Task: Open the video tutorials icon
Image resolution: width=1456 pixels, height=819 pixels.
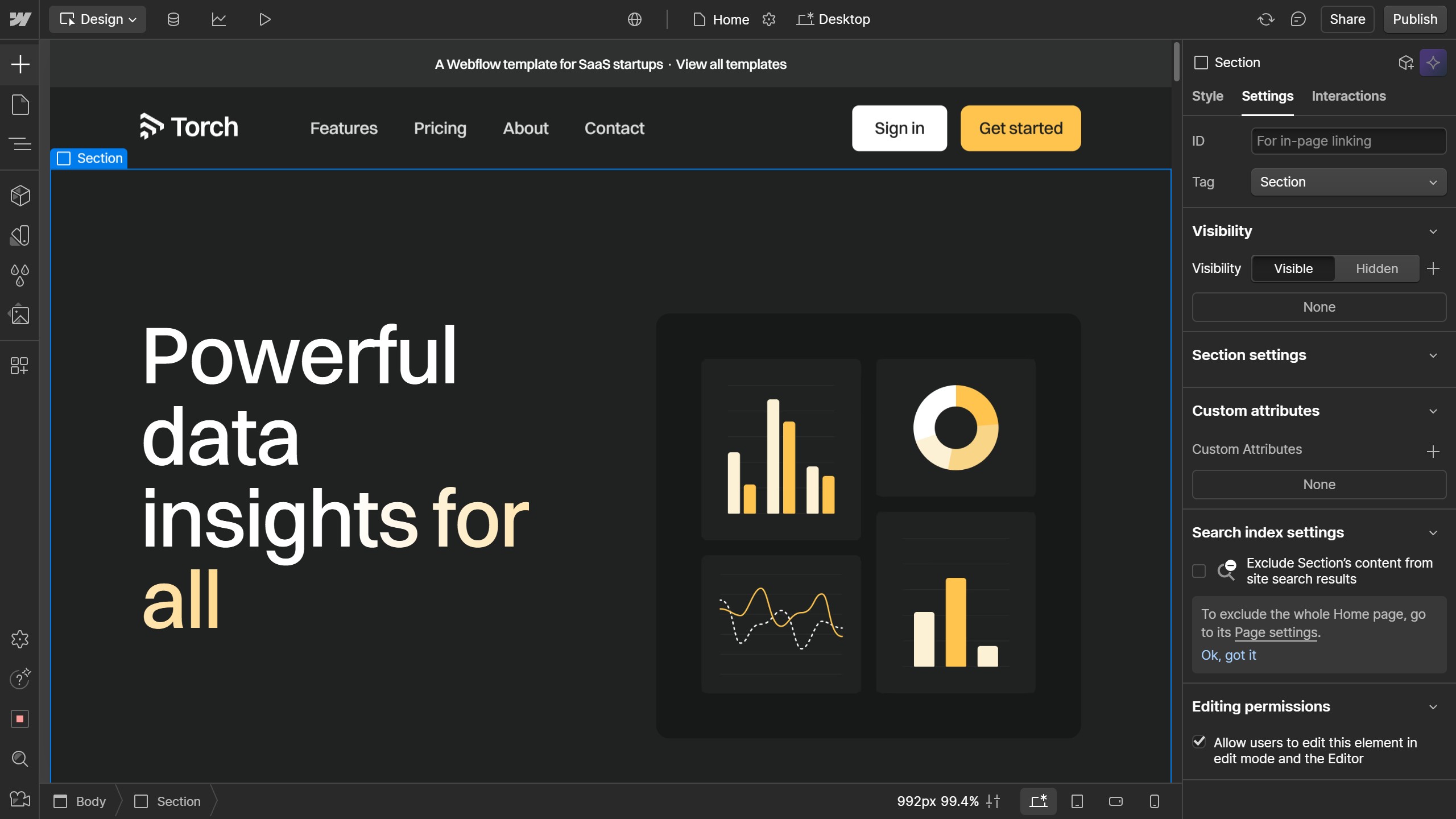Action: click(20, 799)
